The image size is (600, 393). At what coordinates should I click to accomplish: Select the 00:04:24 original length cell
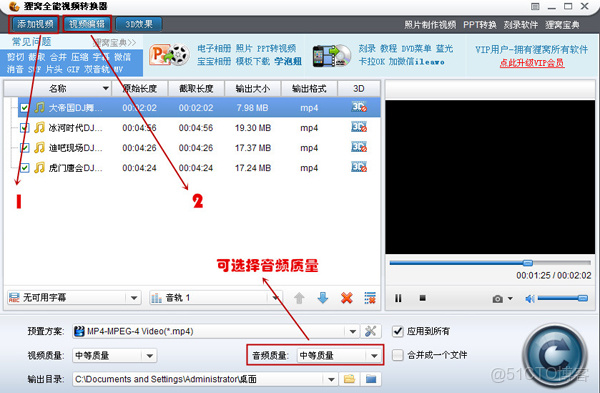[139, 168]
